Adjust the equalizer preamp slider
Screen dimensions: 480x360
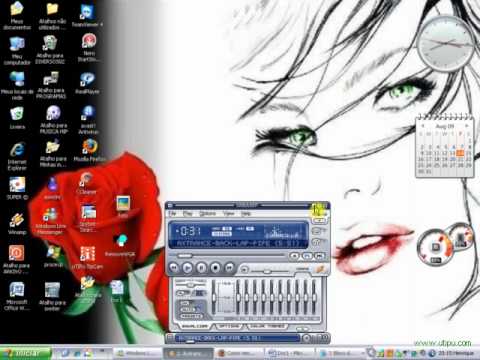coord(213,297)
